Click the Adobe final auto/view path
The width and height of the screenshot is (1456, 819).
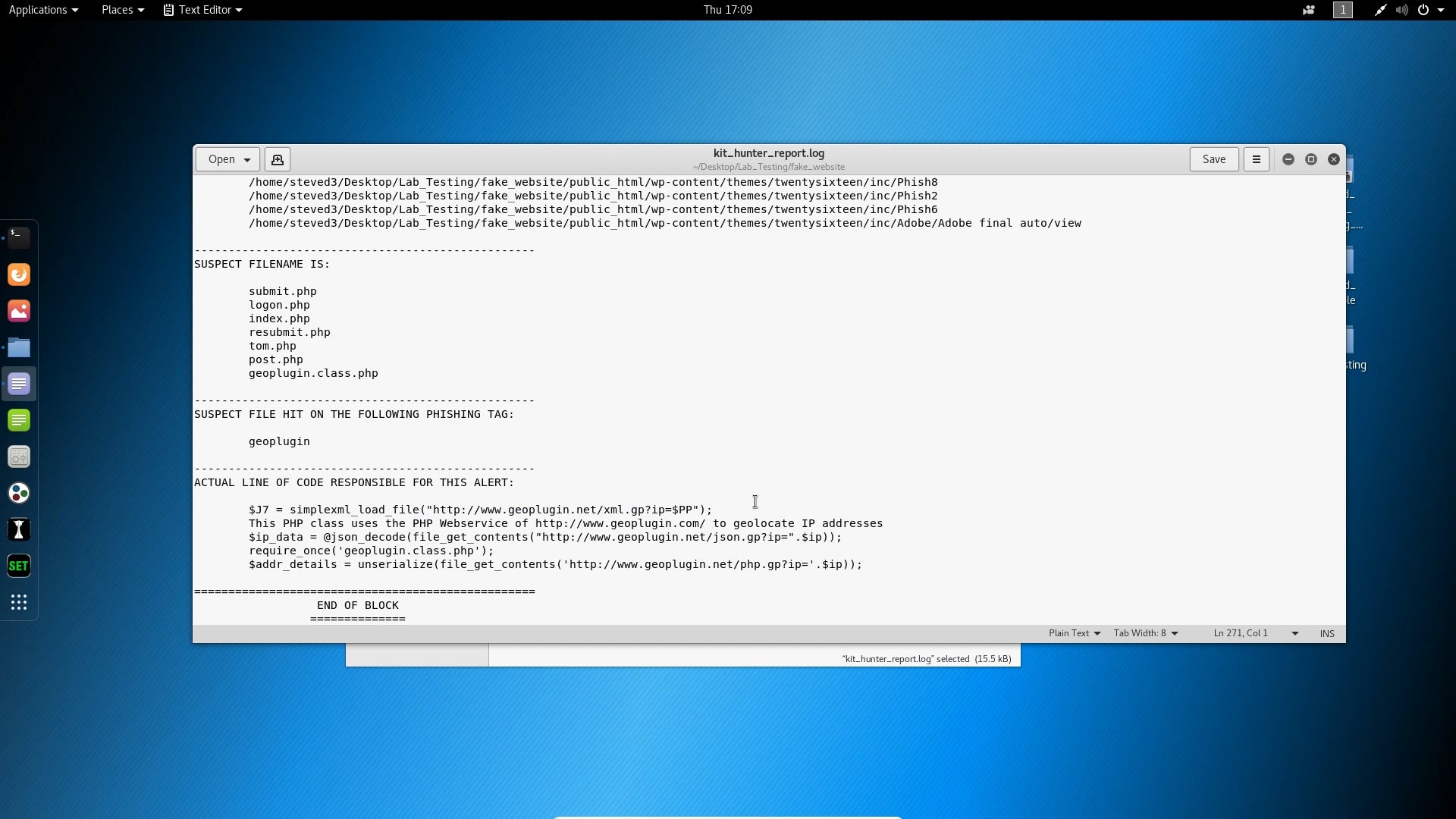click(x=664, y=223)
